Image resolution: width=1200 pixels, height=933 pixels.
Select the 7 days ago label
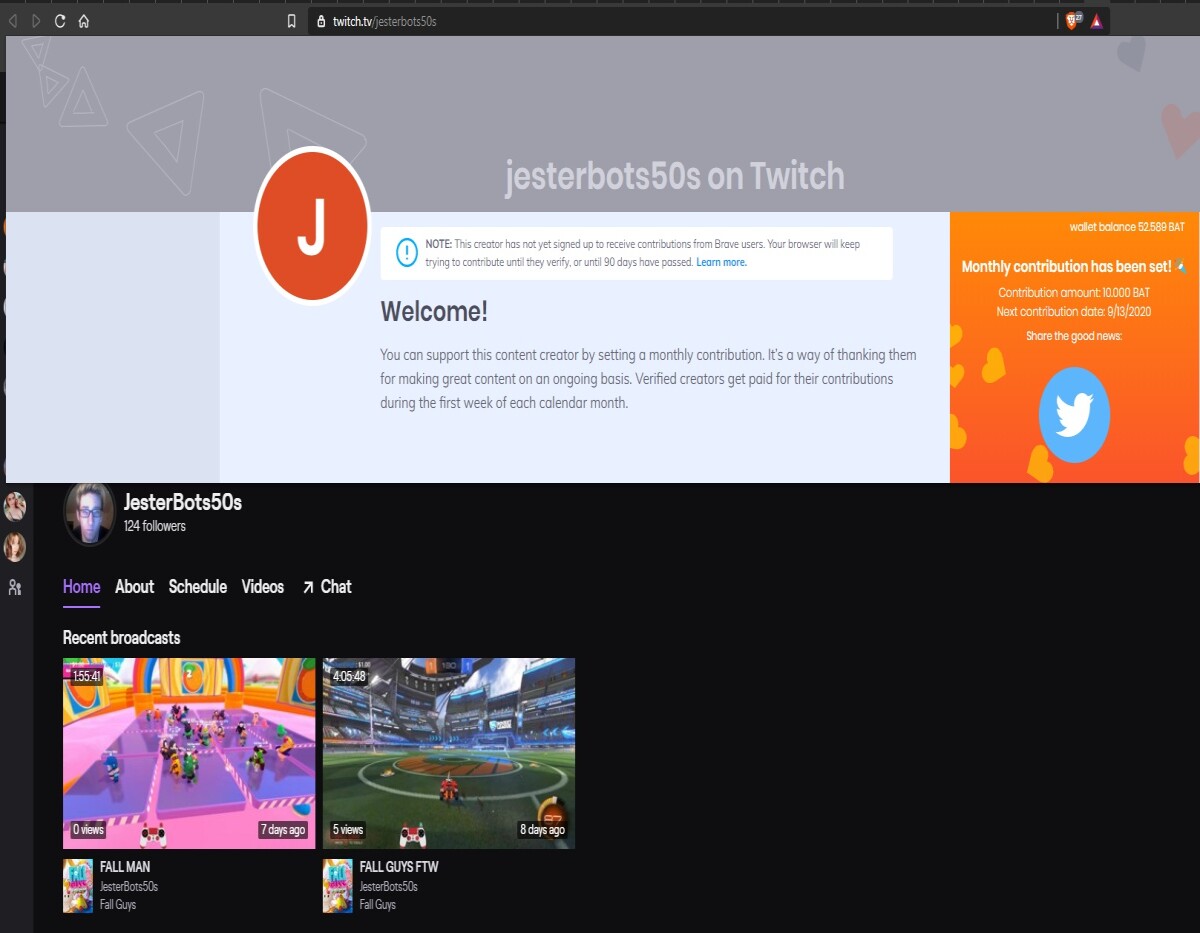click(283, 830)
